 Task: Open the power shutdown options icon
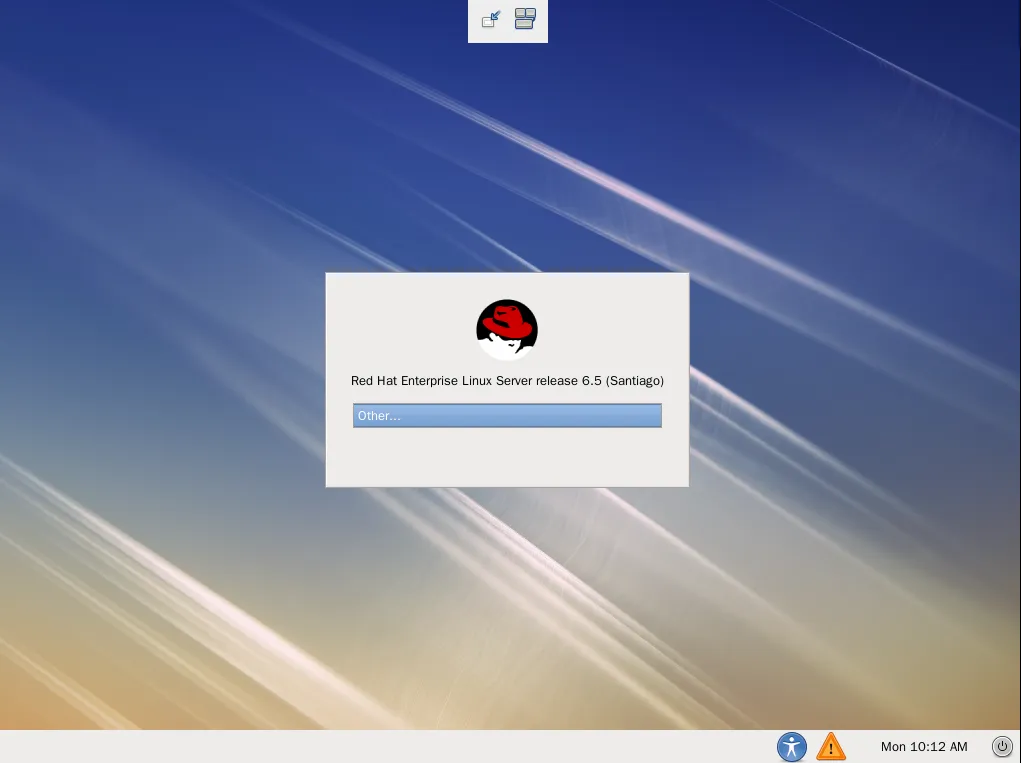coord(1002,746)
